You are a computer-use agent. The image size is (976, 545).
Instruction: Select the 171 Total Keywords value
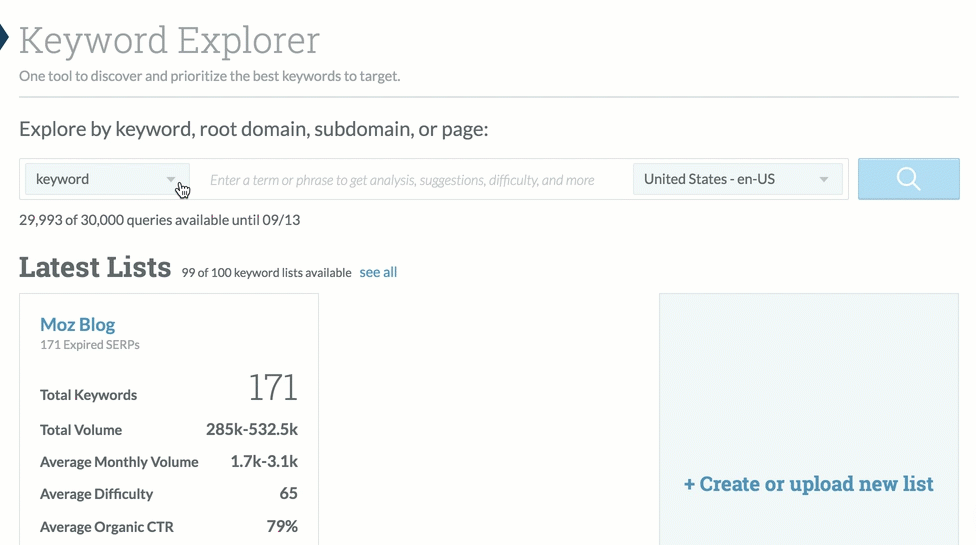(x=272, y=388)
